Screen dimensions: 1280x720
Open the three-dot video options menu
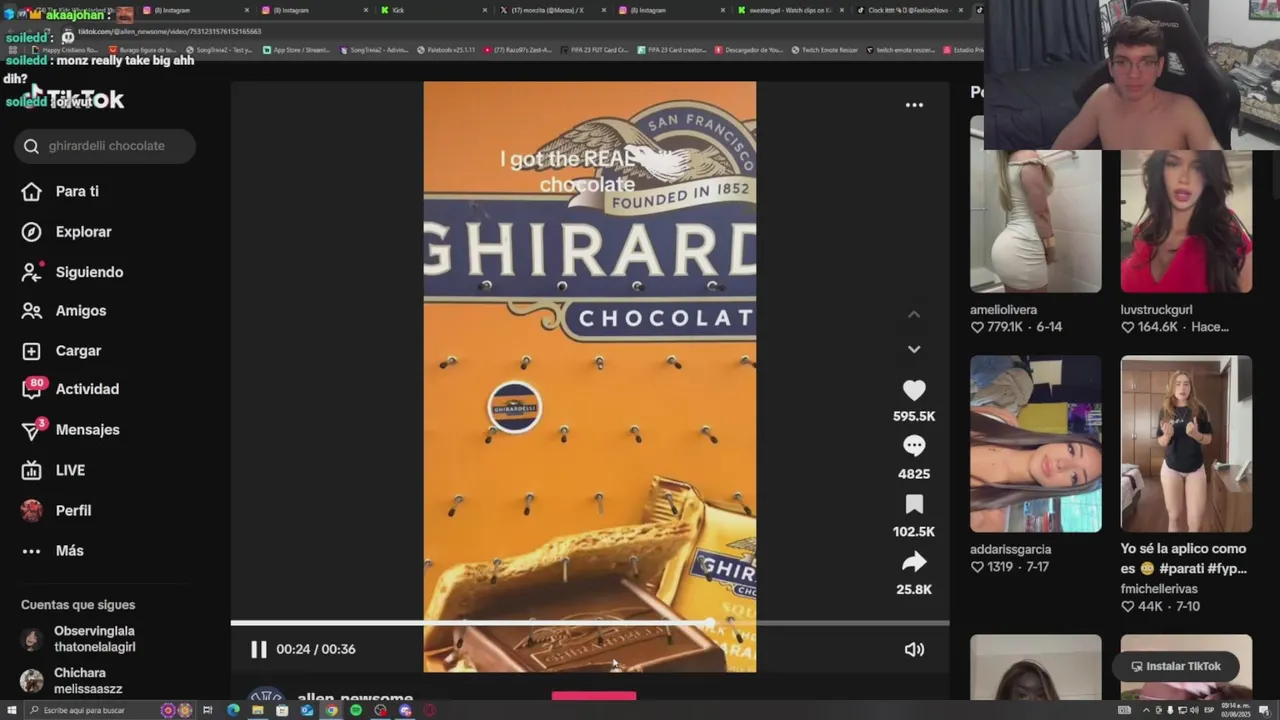[x=914, y=105]
